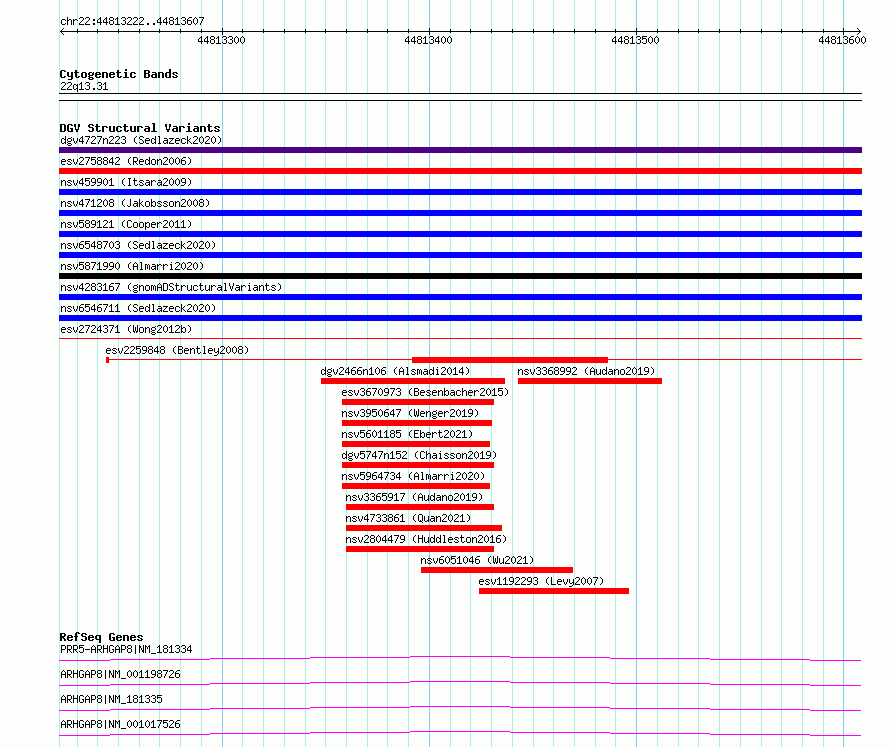Click the red nsv4733861 variant bar
Screen dimensions: 890x747
click(424, 528)
